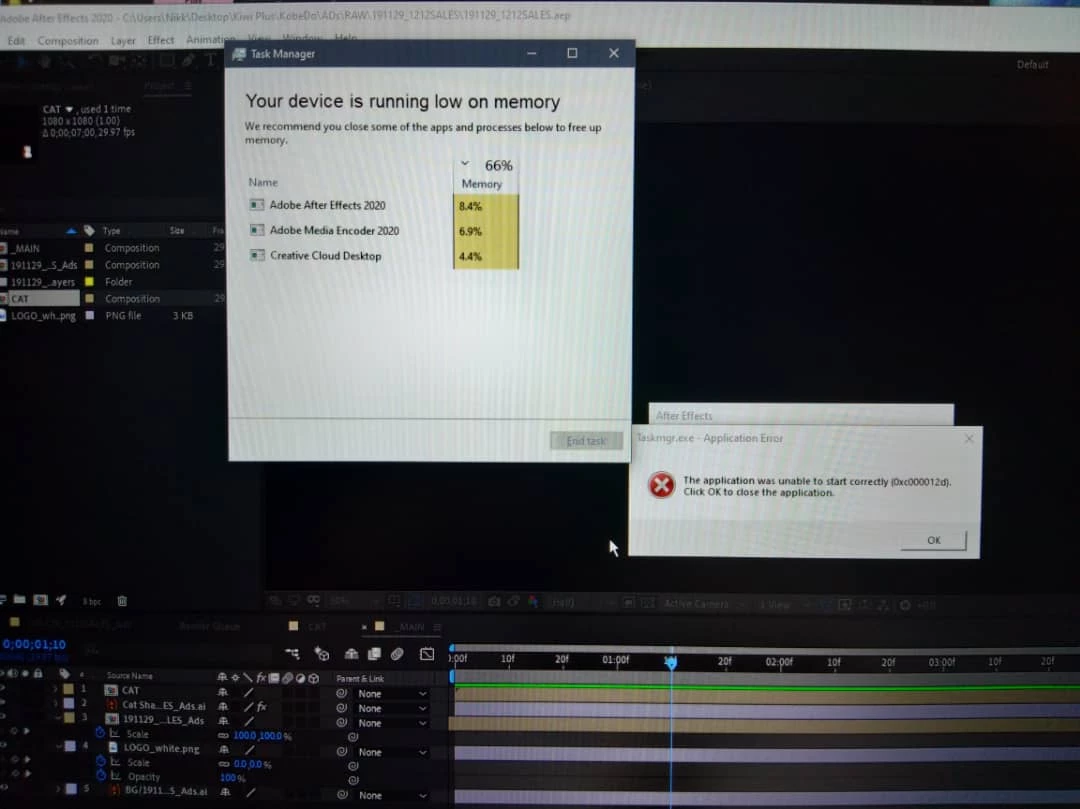Toggle Scale stopwatch under 191129 layer
1080x809 pixels.
[x=100, y=733]
